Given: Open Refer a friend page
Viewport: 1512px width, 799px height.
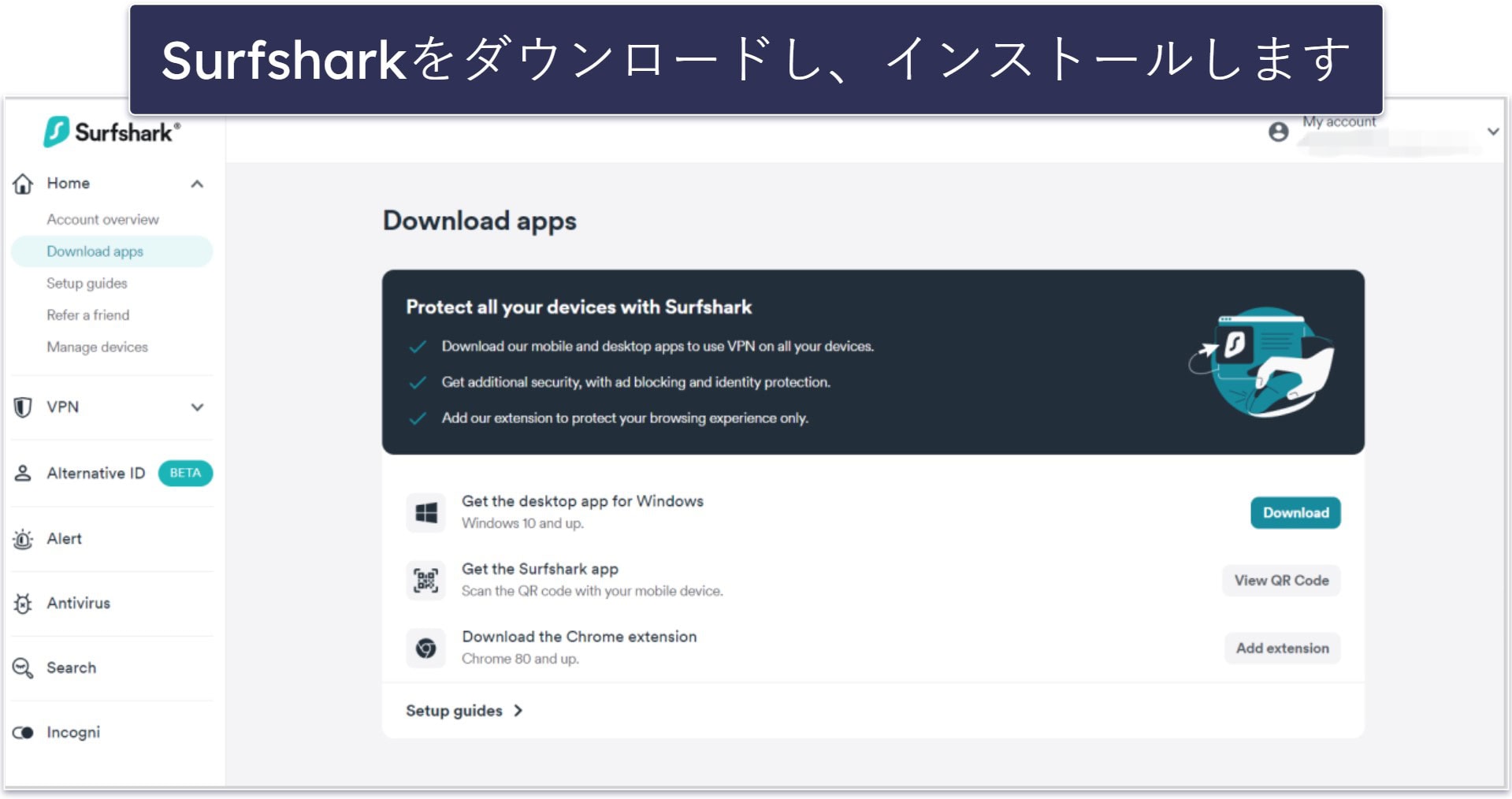Looking at the screenshot, I should (x=87, y=315).
